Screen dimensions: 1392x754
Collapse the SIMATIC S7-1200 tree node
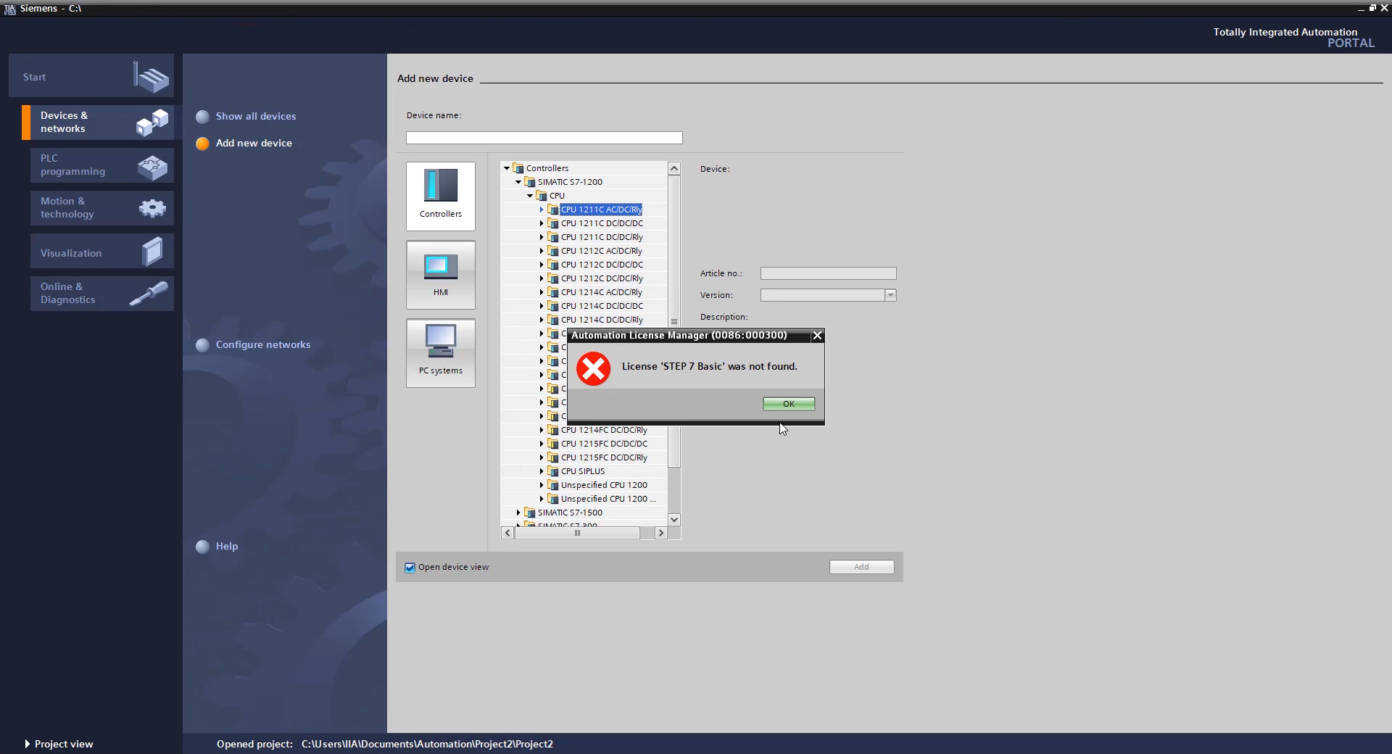pos(518,182)
